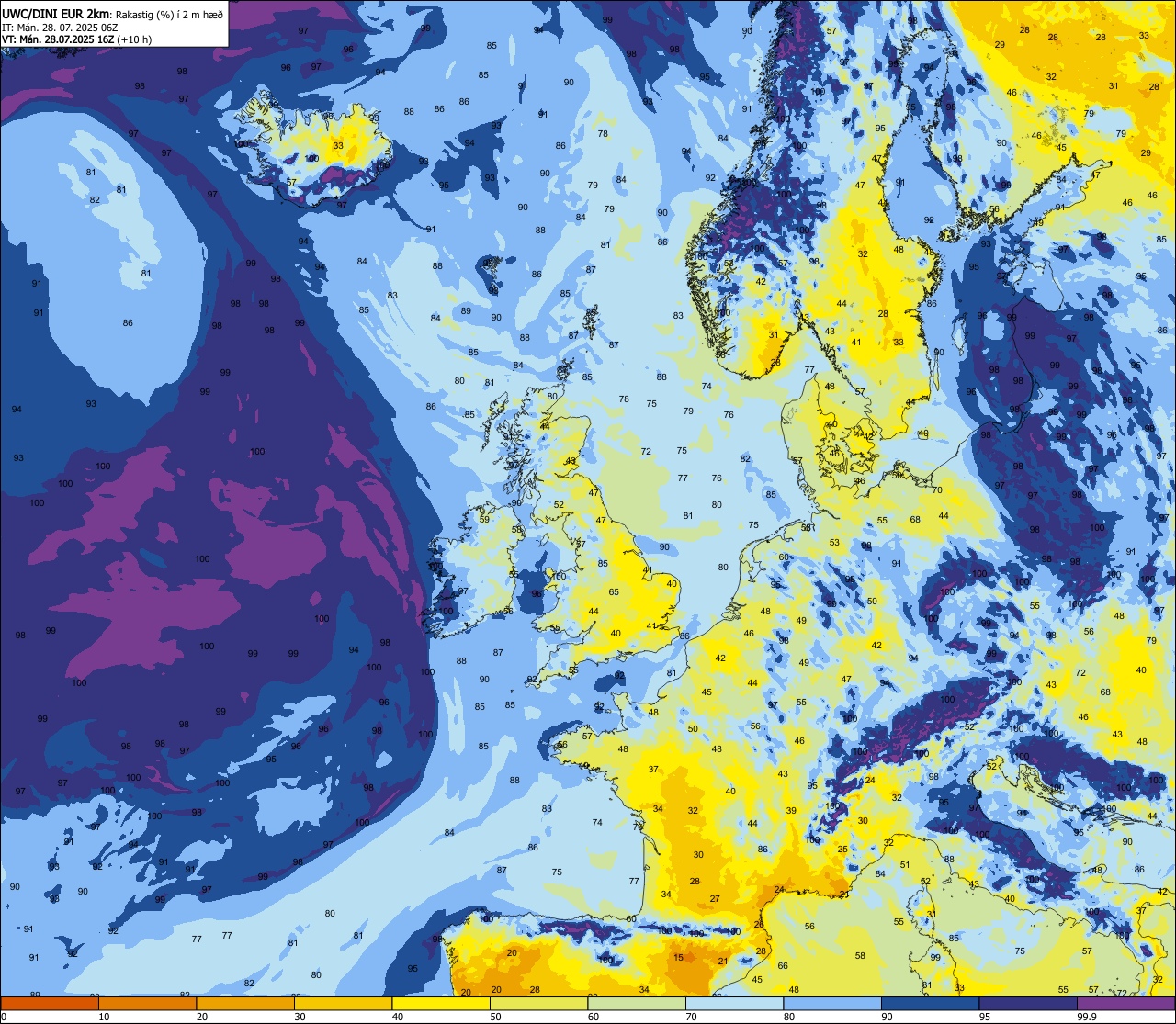Click the 90–95% medium blue legend swatch
The height and width of the screenshot is (1024, 1176).
930,1004
